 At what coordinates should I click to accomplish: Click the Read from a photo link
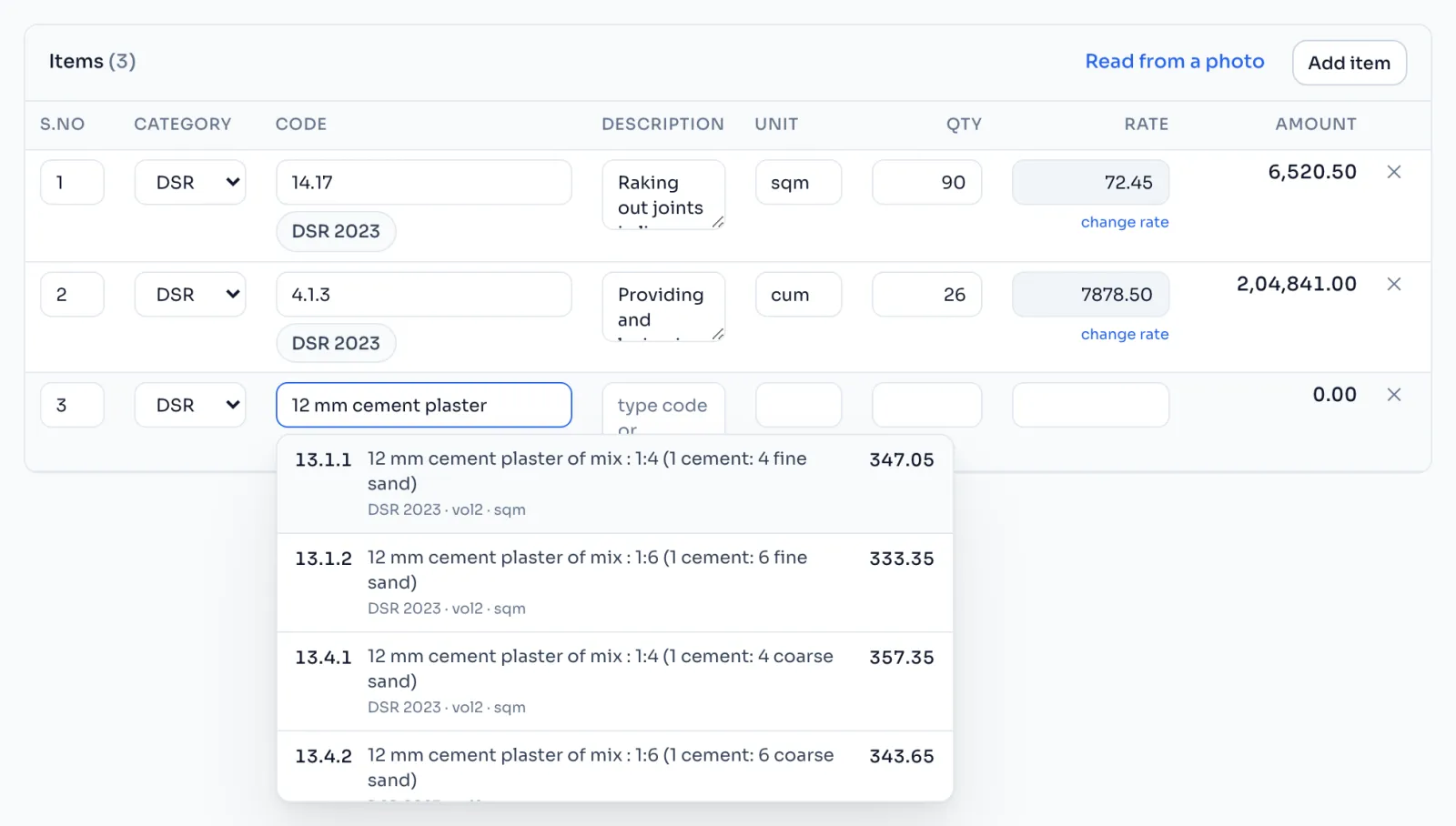coord(1175,61)
